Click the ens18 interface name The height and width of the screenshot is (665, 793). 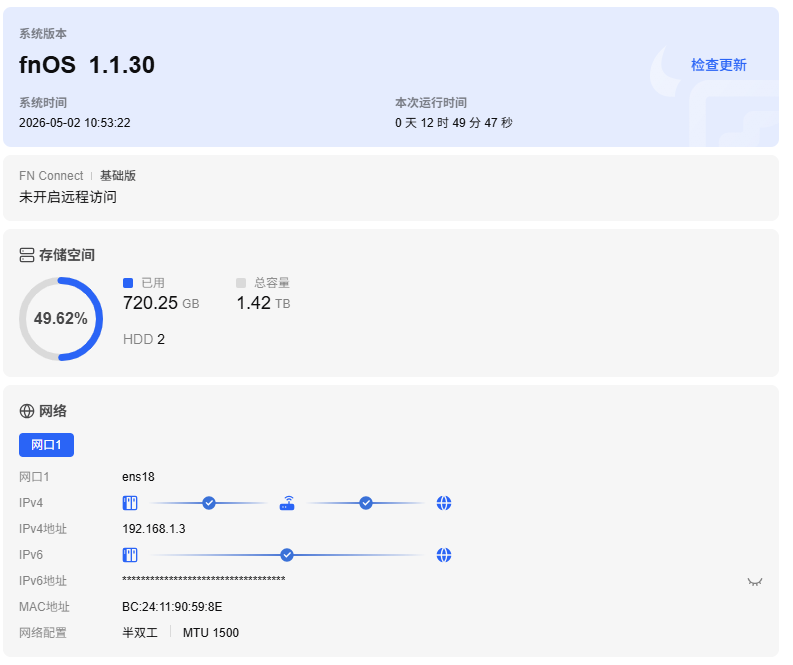click(x=138, y=476)
